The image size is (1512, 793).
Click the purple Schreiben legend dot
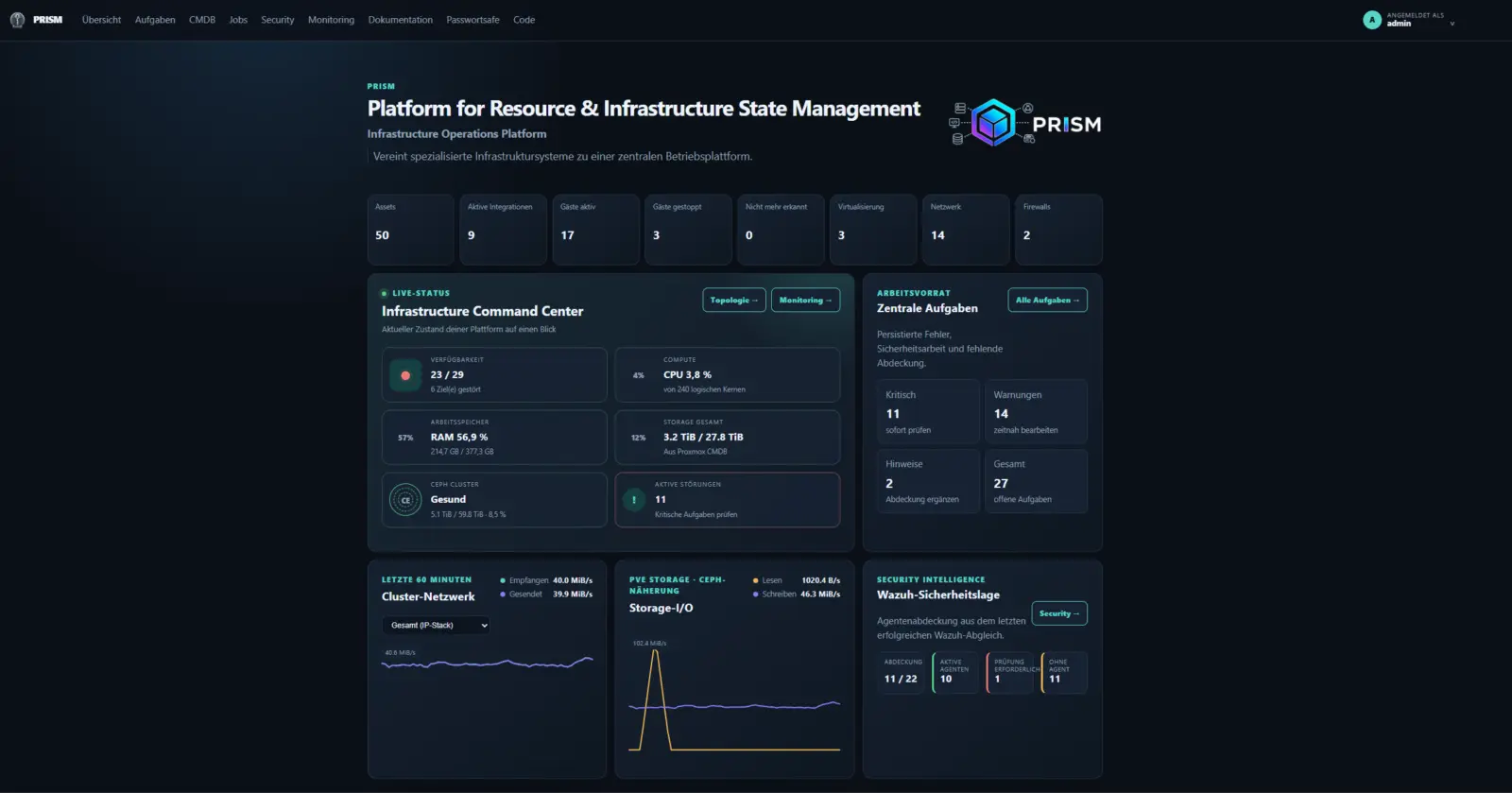756,595
